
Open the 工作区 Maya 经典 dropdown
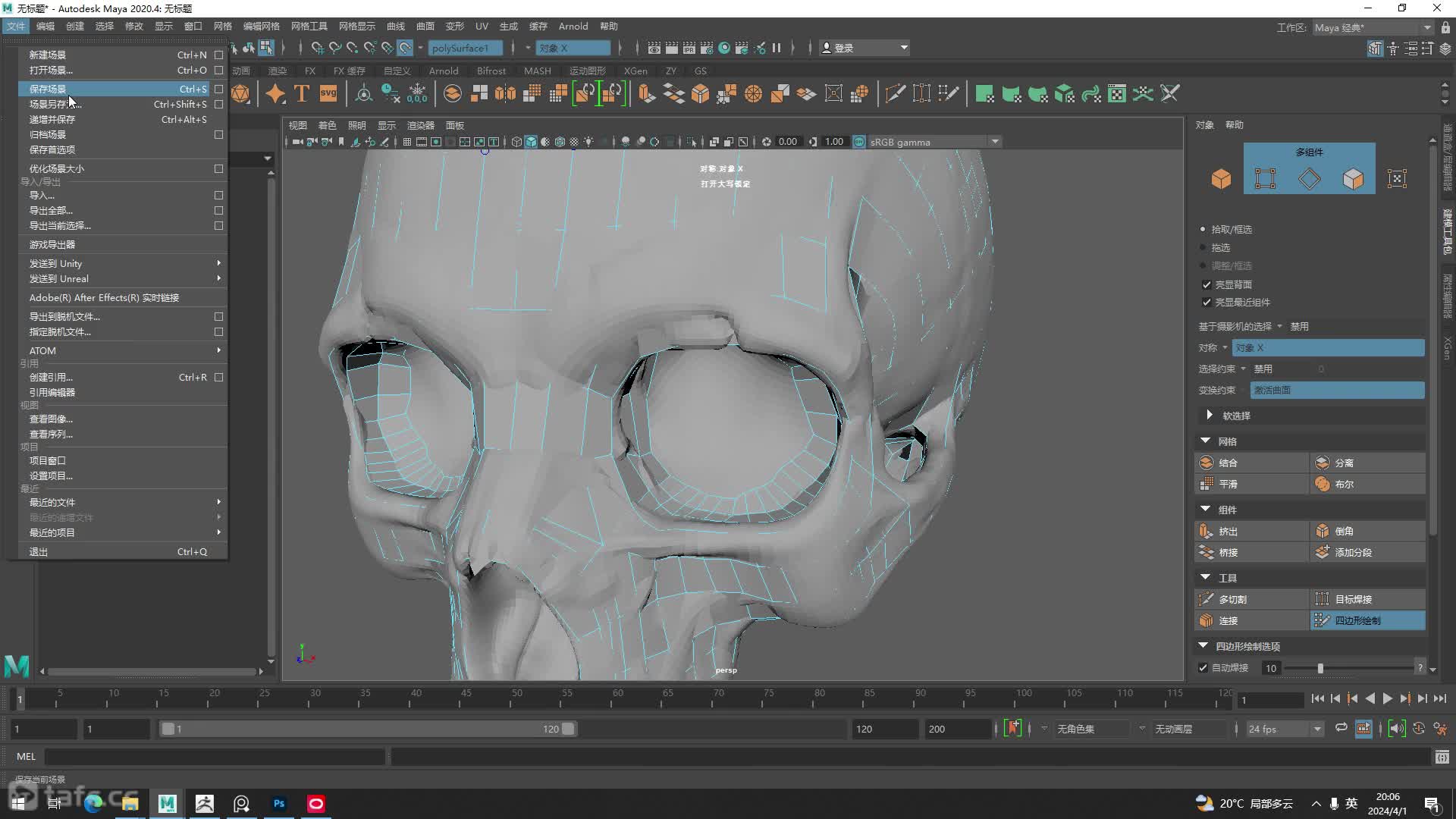(1373, 27)
